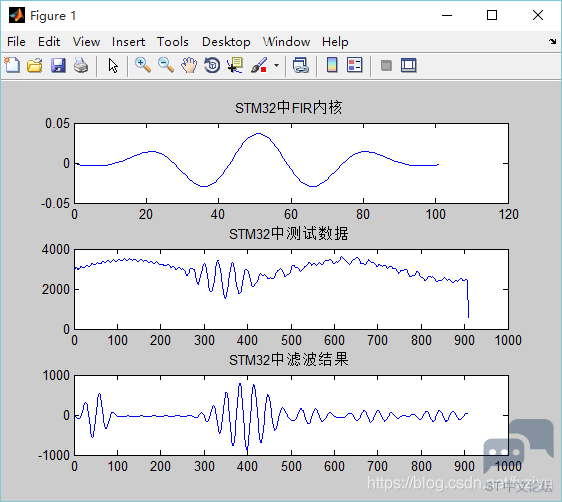This screenshot has height=502, width=562.
Task: Open the Help menu
Action: 335,42
